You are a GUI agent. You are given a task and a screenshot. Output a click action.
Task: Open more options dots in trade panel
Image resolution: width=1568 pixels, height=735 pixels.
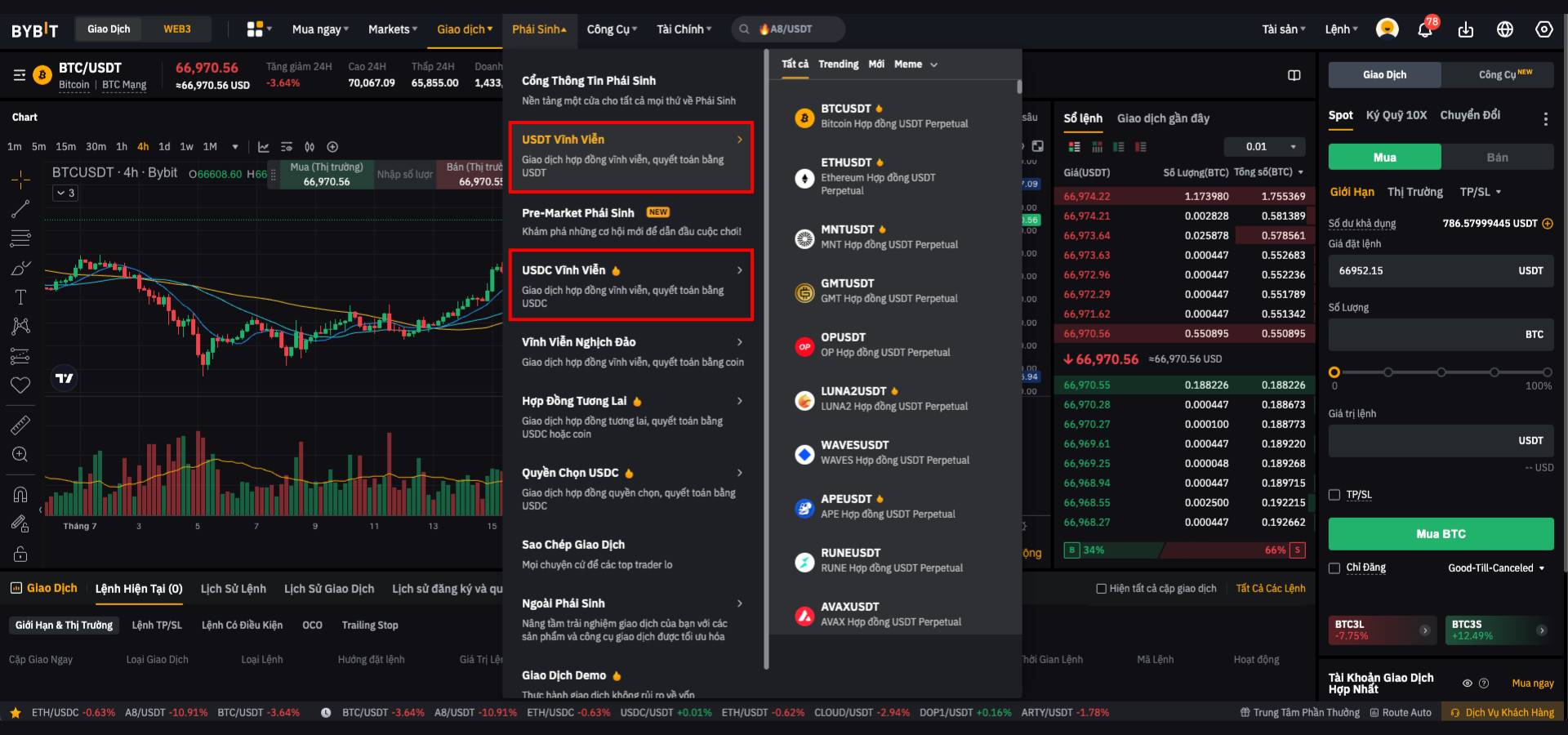pyautogui.click(x=1545, y=119)
